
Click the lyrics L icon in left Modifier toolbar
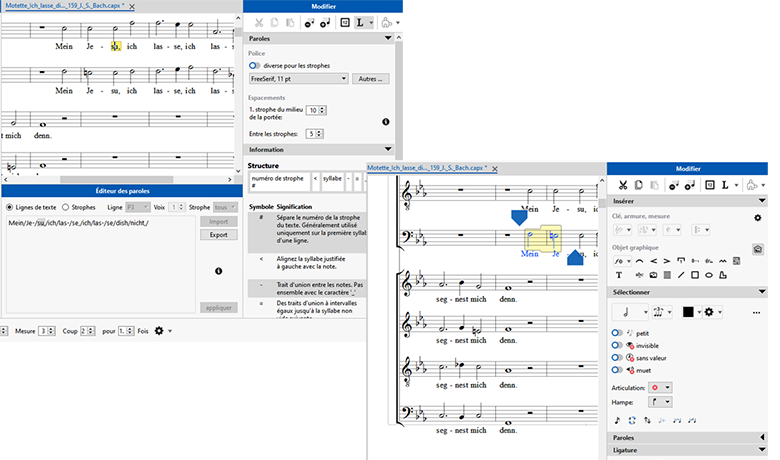pyautogui.click(x=360, y=22)
